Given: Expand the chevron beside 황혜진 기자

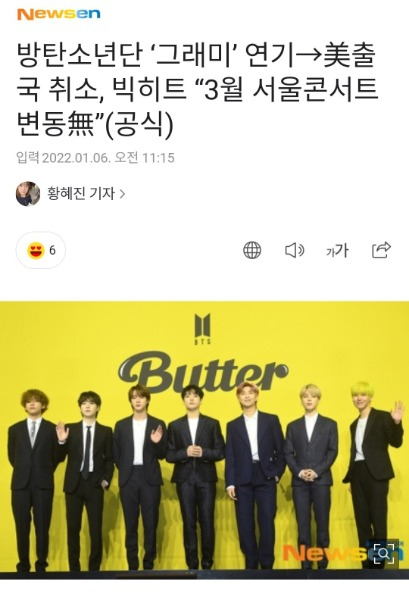Looking at the screenshot, I should 122,194.
